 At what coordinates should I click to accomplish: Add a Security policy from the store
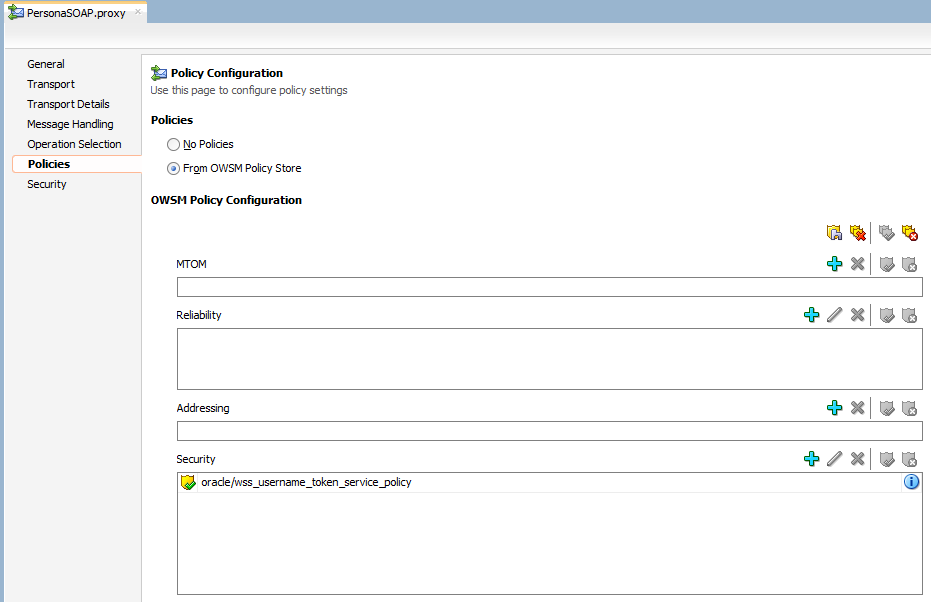811,458
